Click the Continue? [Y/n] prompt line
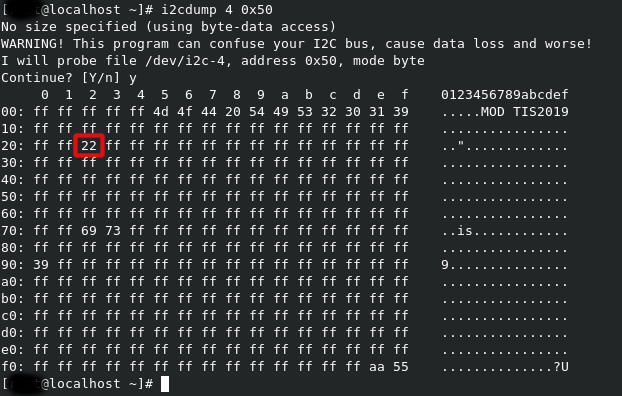The image size is (622, 396). [x=69, y=78]
